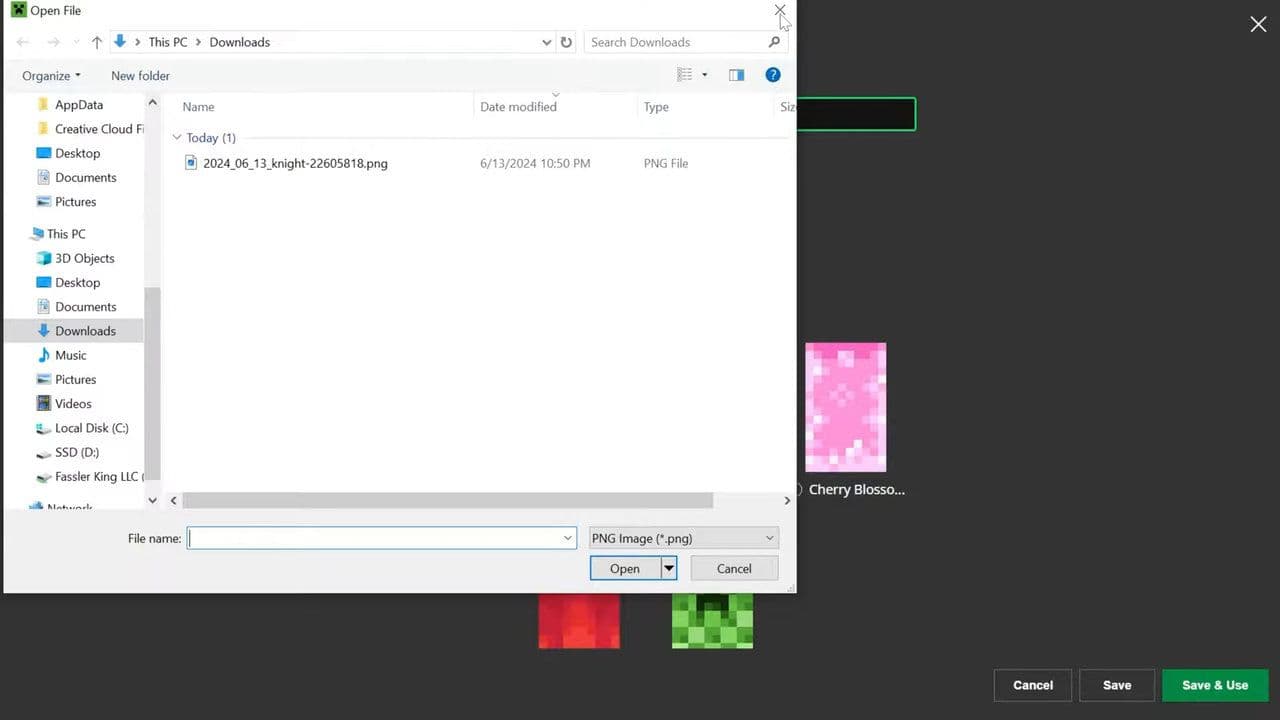Click Cancel in the Open File dialog
1280x720 pixels.
(x=734, y=569)
